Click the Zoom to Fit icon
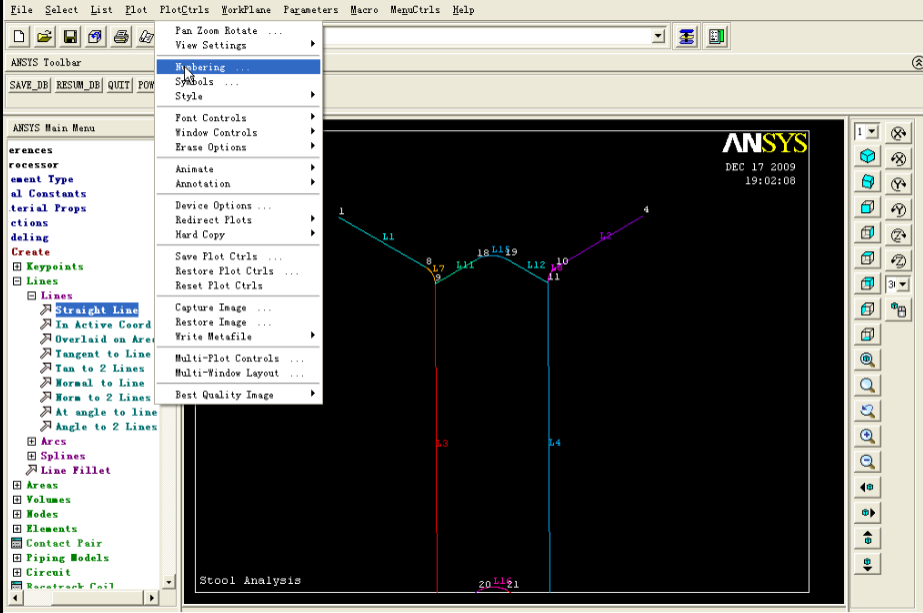Image resolution: width=923 pixels, height=613 pixels. click(x=867, y=359)
